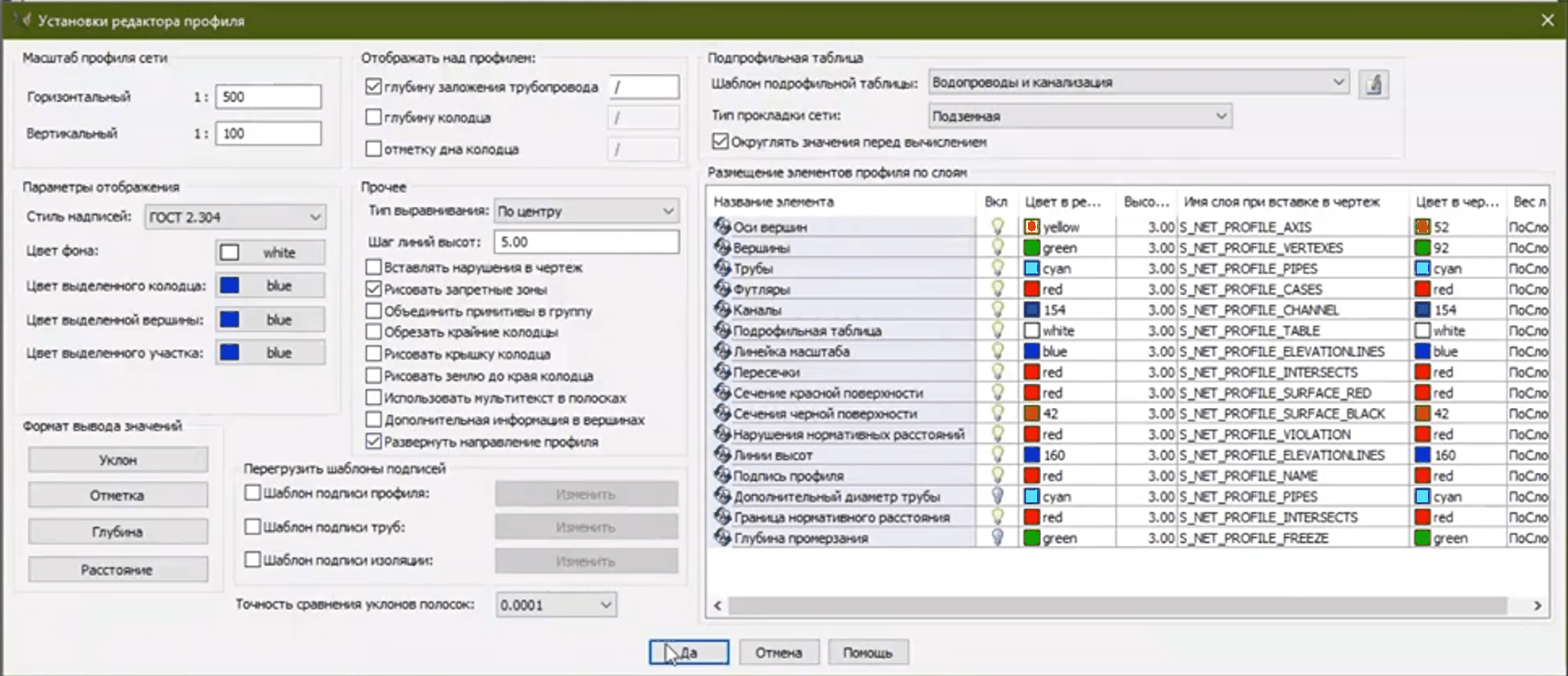This screenshot has height=676, width=1568.
Task: Click the element icon beside Линии высот
Action: (722, 455)
